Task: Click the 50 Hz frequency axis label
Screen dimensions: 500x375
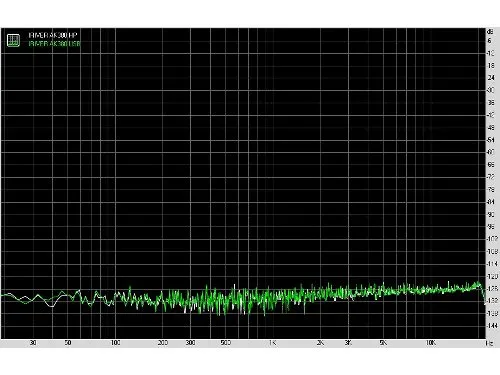Action: click(68, 343)
